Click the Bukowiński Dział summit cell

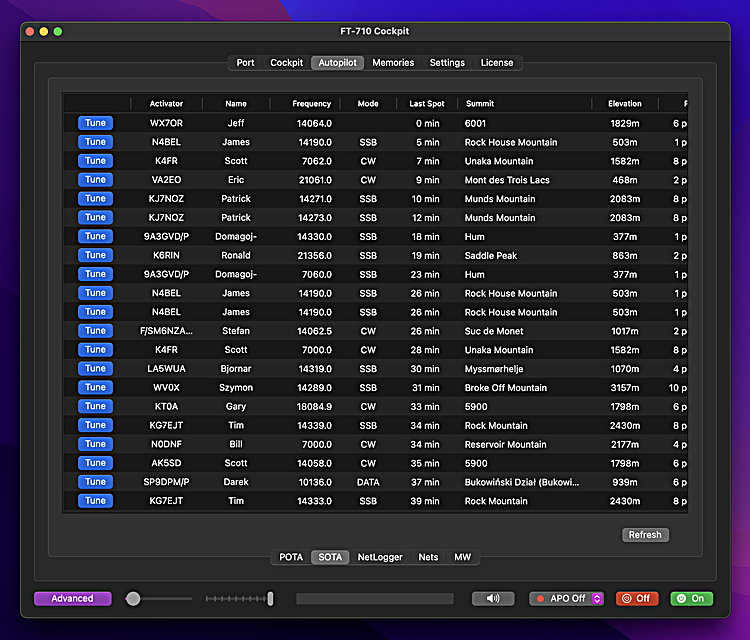pyautogui.click(x=522, y=483)
